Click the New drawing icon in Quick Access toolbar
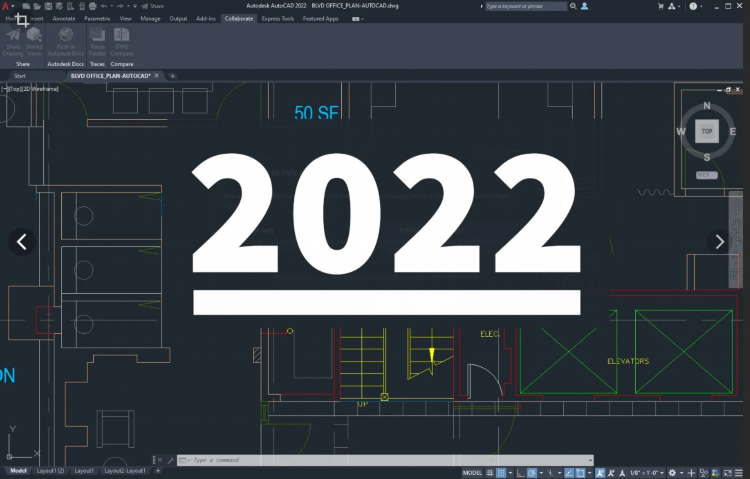The image size is (750, 479). tap(26, 6)
